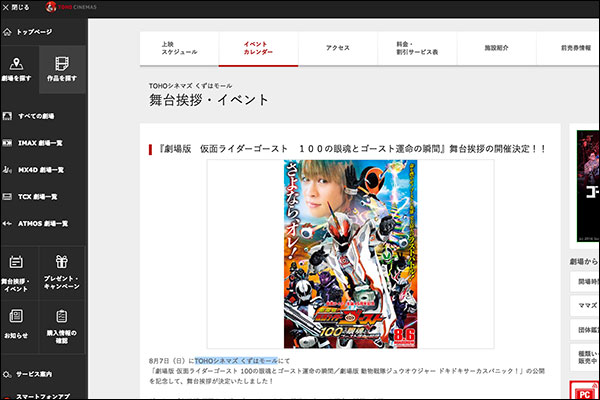
Task: Switch to the アクセス tab
Action: pos(337,48)
